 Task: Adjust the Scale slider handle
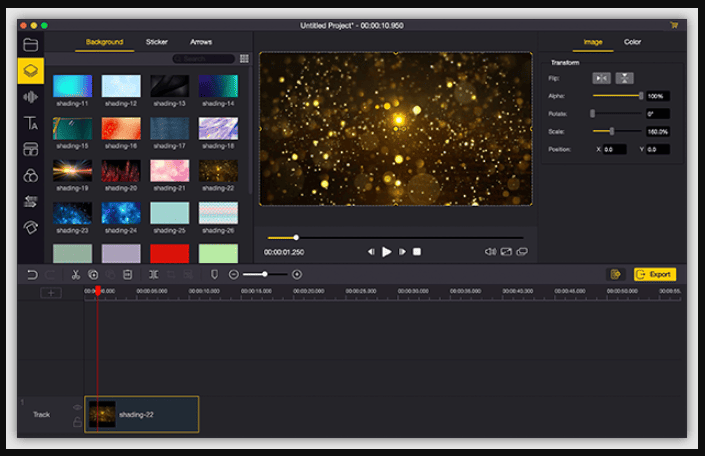click(x=611, y=131)
